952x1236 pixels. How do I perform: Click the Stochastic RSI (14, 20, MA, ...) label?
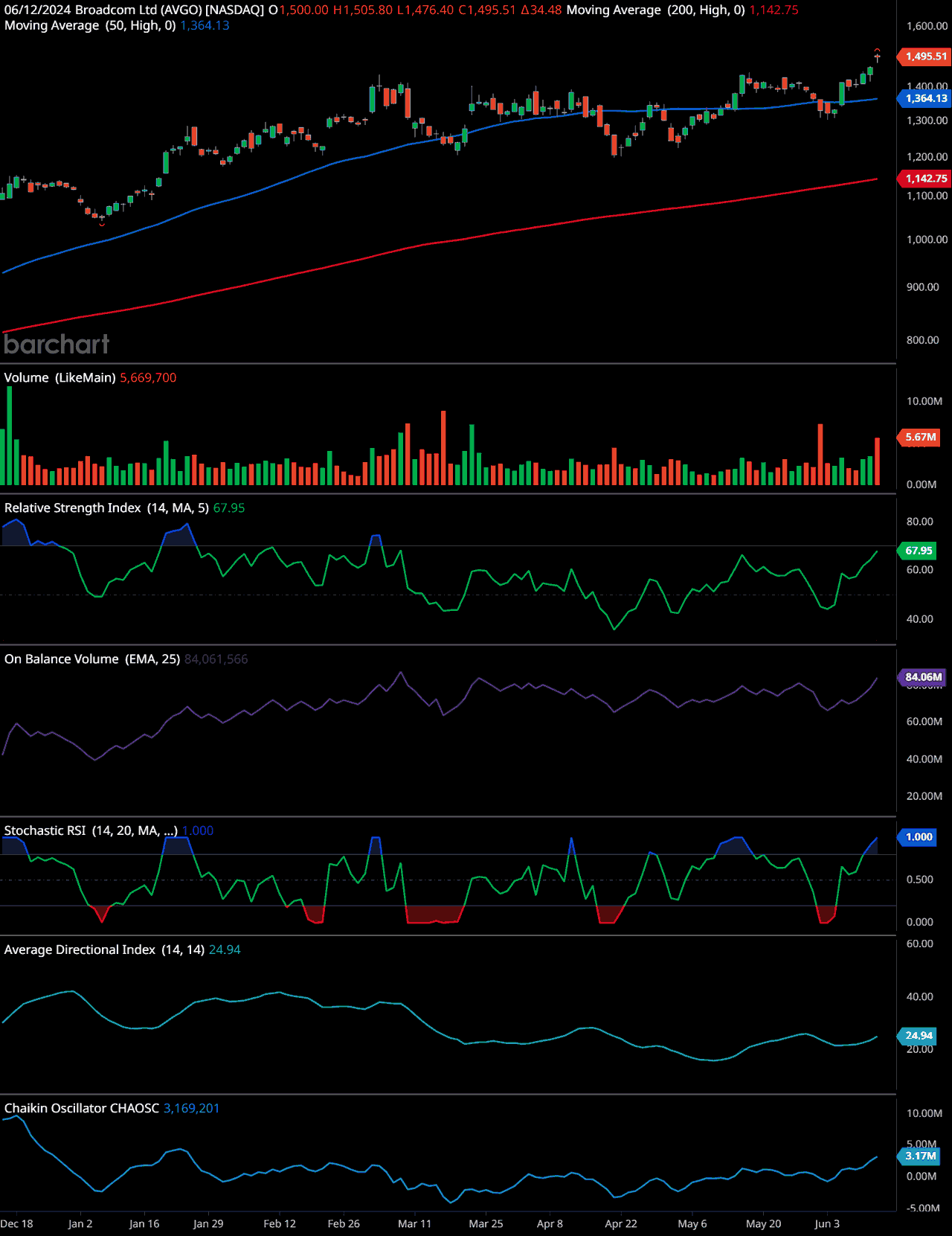[x=91, y=830]
